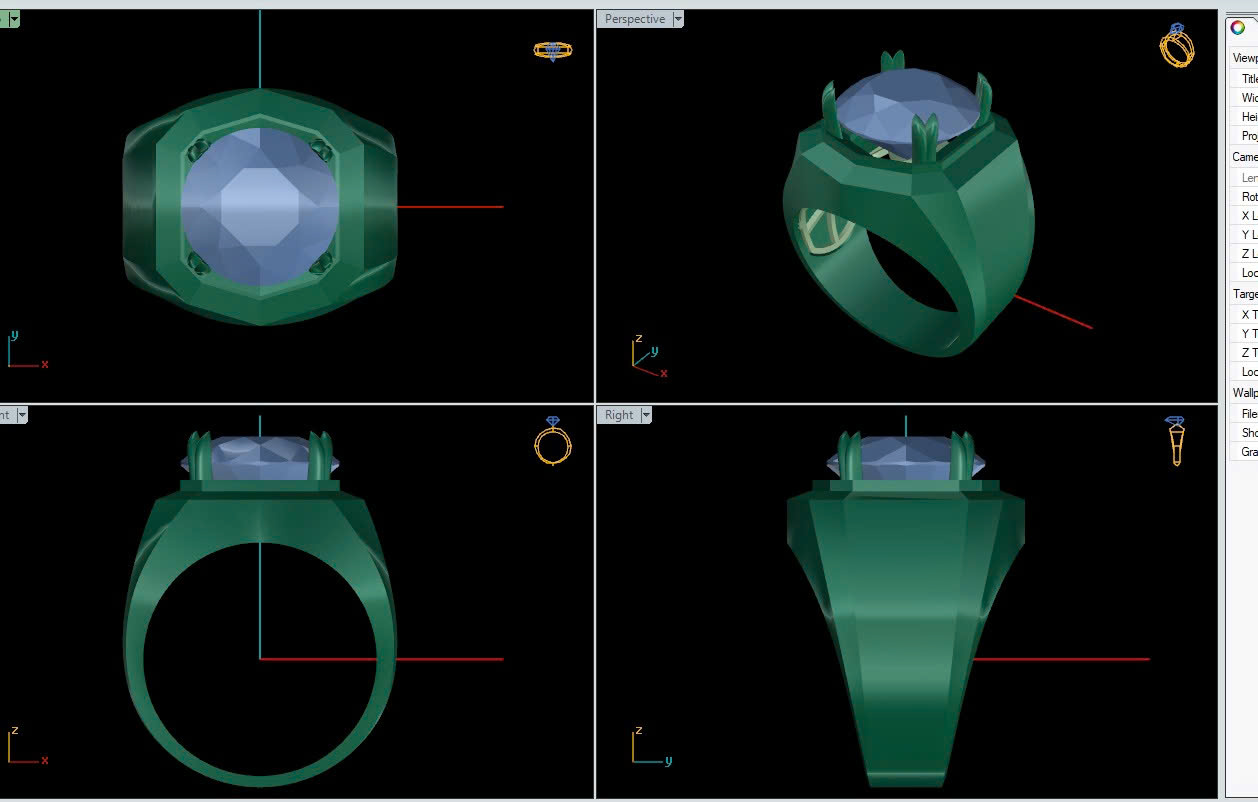
Task: Expand the bottom-left viewport menu arrow
Action: [21, 415]
